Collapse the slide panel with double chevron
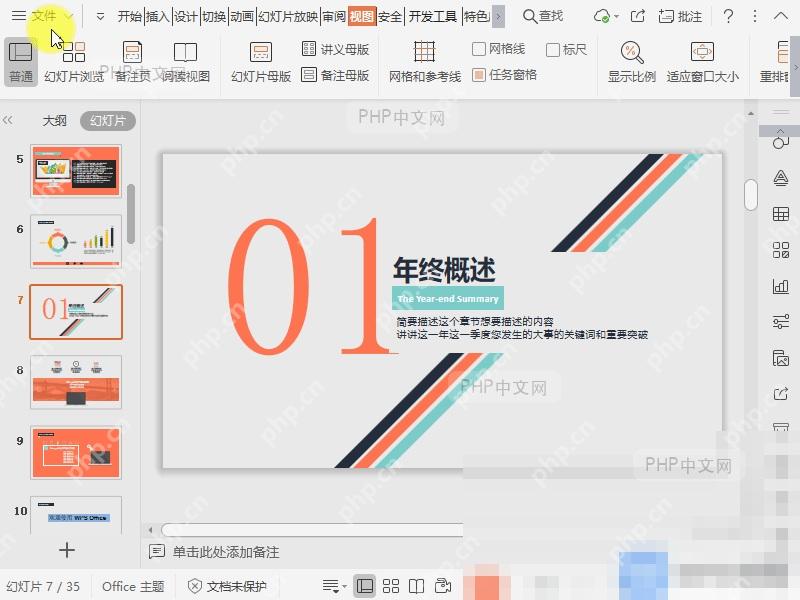The height and width of the screenshot is (600, 800). click(x=8, y=120)
